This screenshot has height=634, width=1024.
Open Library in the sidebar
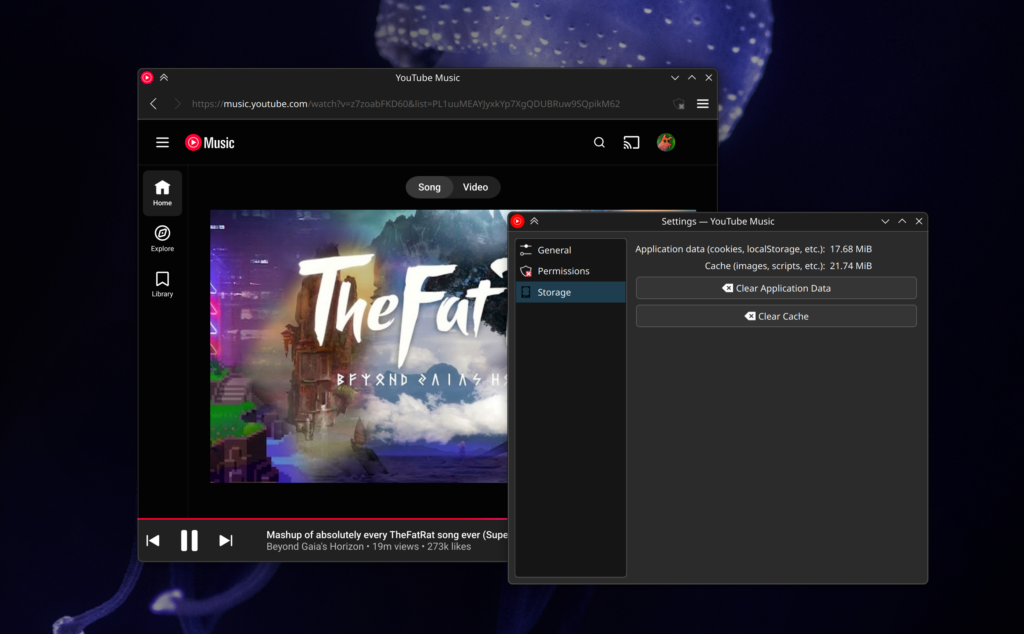click(162, 284)
